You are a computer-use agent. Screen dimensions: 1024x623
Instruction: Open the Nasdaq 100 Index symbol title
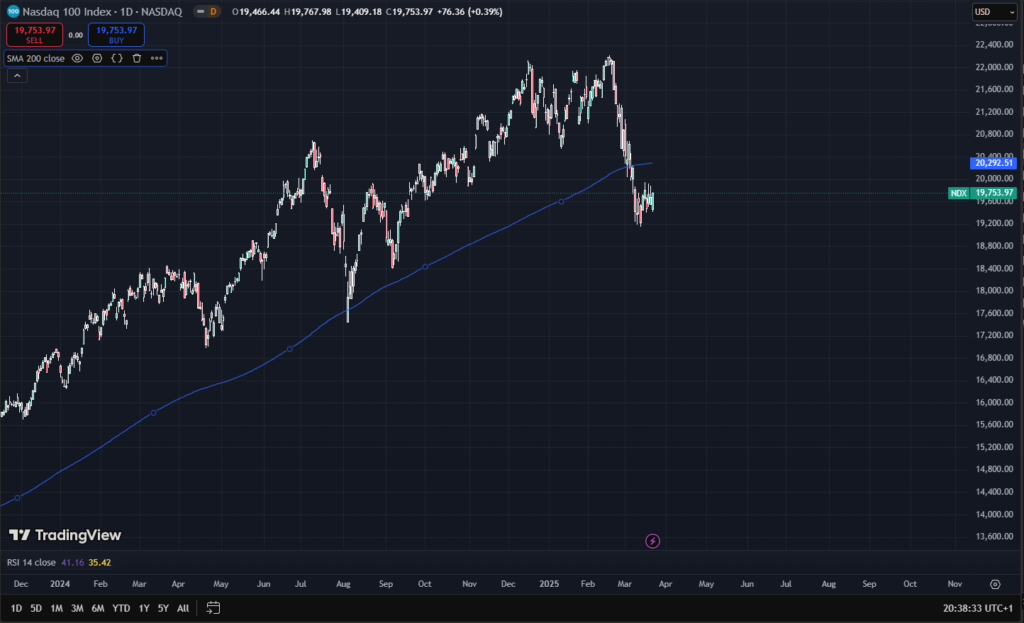coord(103,12)
